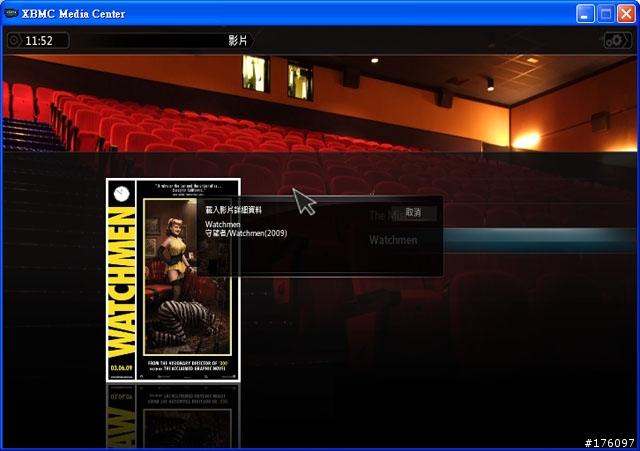
Task: Click the 影片 section header
Action: (x=238, y=40)
